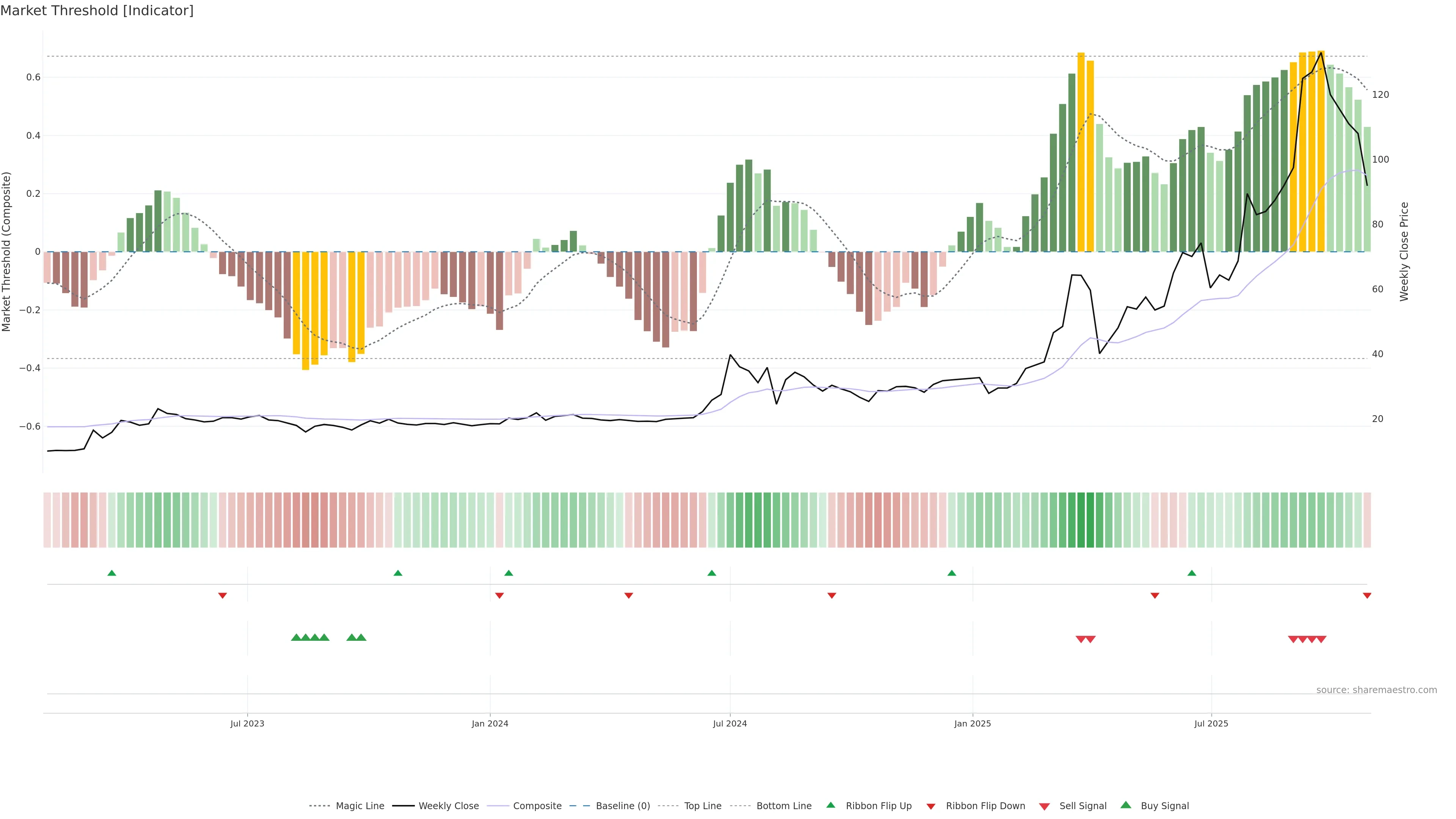Click the Buy Signal legend triangle icon
Viewport: 1456px width, 819px height.
tap(1125, 805)
